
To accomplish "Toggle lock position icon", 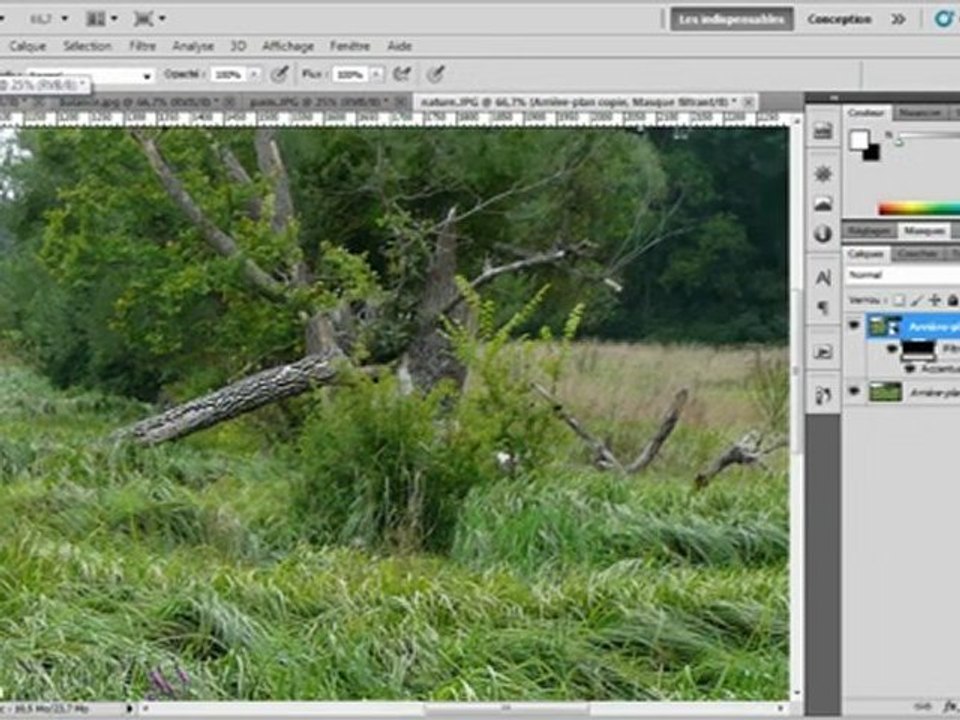I will coord(934,300).
